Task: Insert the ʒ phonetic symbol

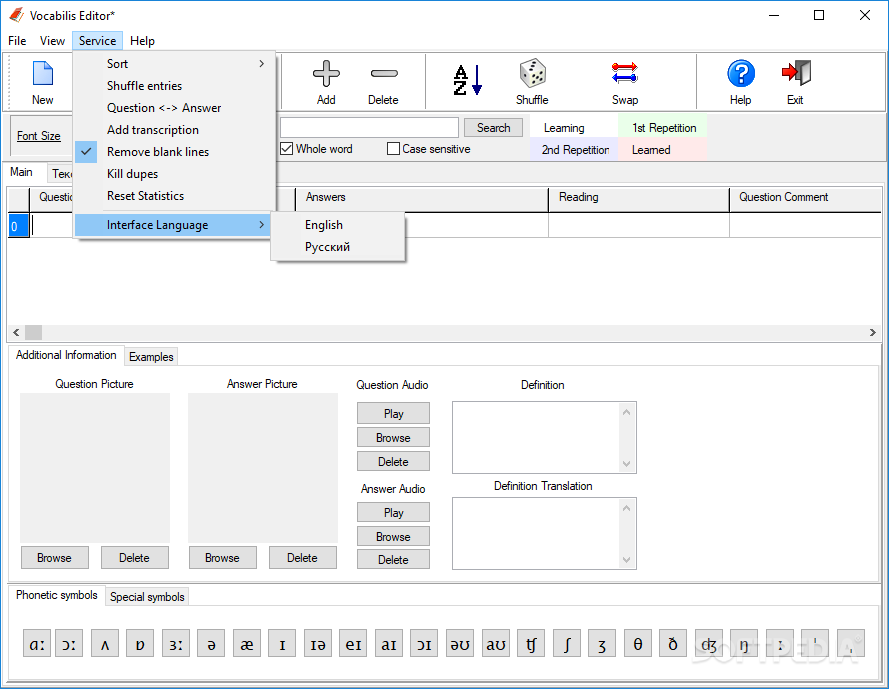Action: tap(602, 643)
